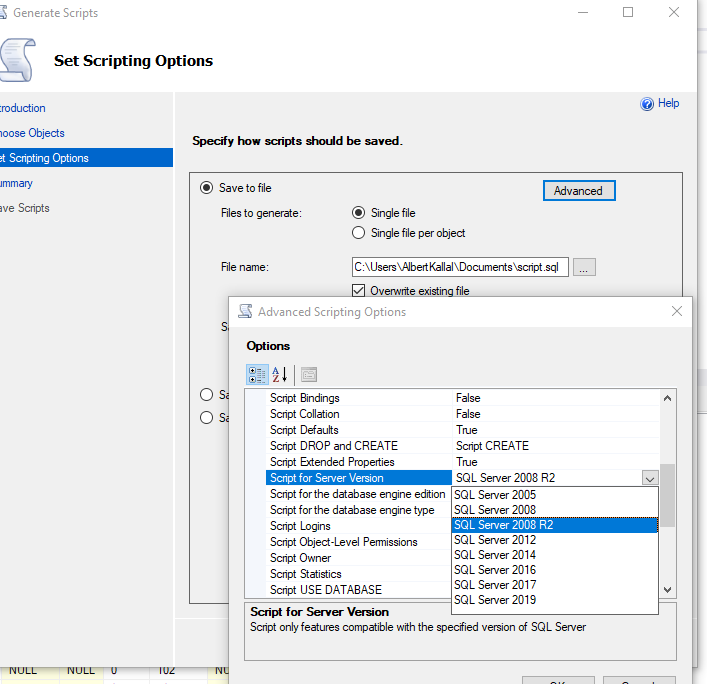
Task: Go to the Save Scripts wizard step
Action: point(24,208)
